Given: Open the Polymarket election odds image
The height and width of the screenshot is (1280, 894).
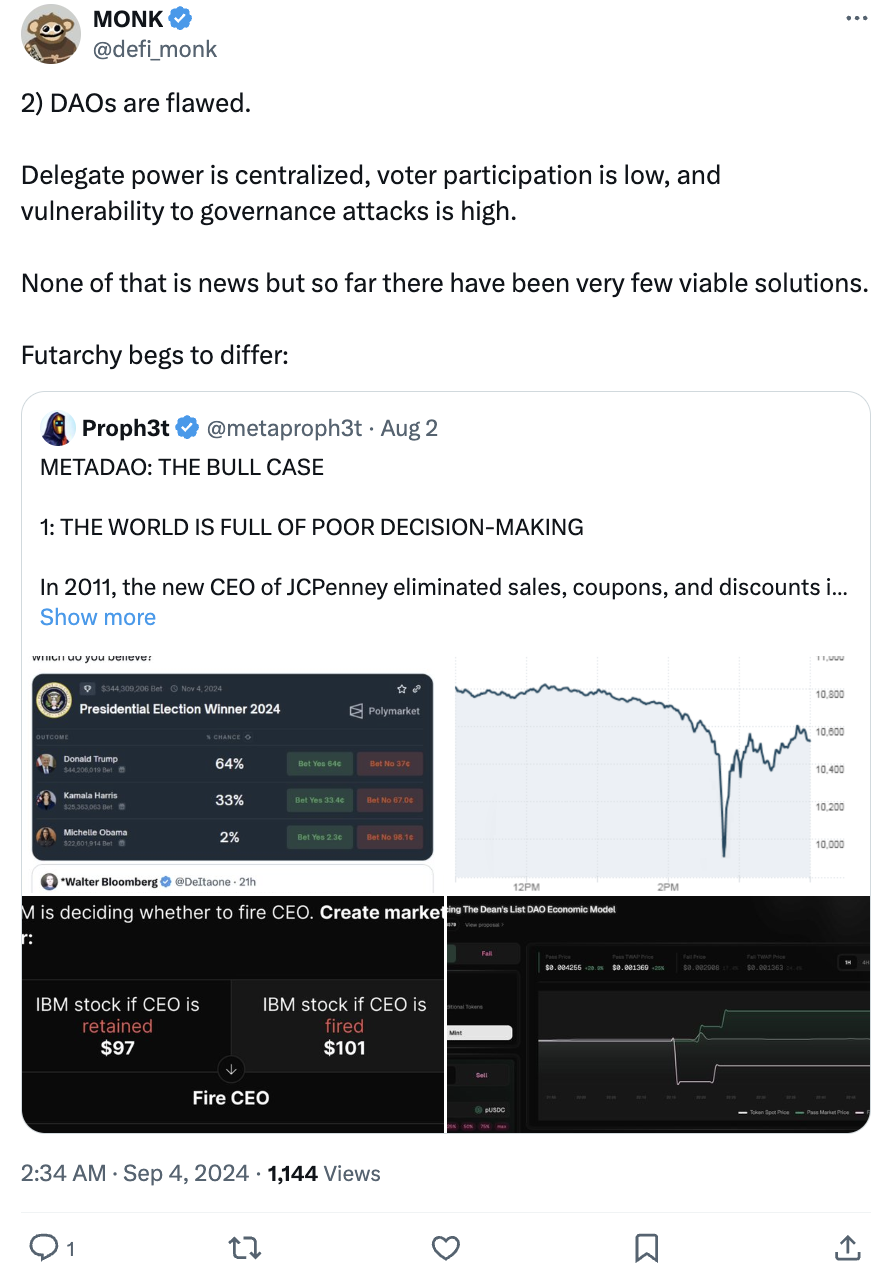Looking at the screenshot, I should tap(232, 772).
